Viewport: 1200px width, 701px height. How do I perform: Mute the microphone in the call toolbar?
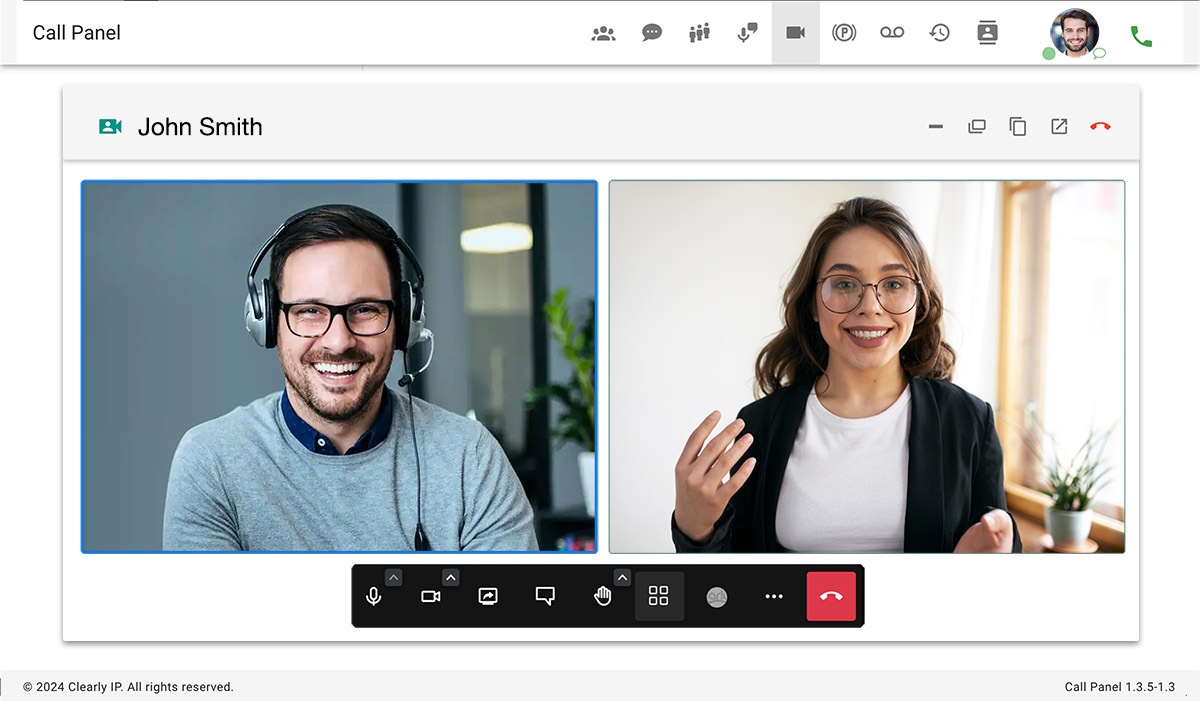point(373,596)
